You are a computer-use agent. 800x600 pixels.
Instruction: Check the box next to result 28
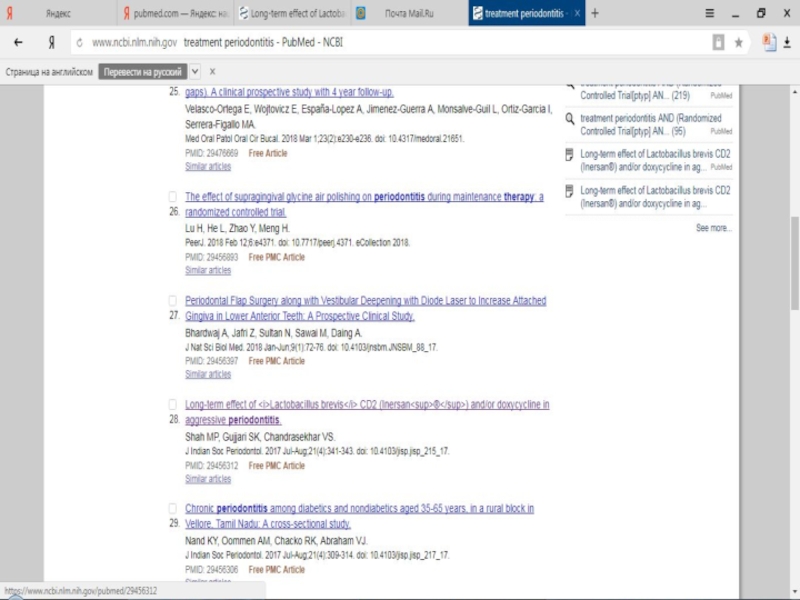173,405
